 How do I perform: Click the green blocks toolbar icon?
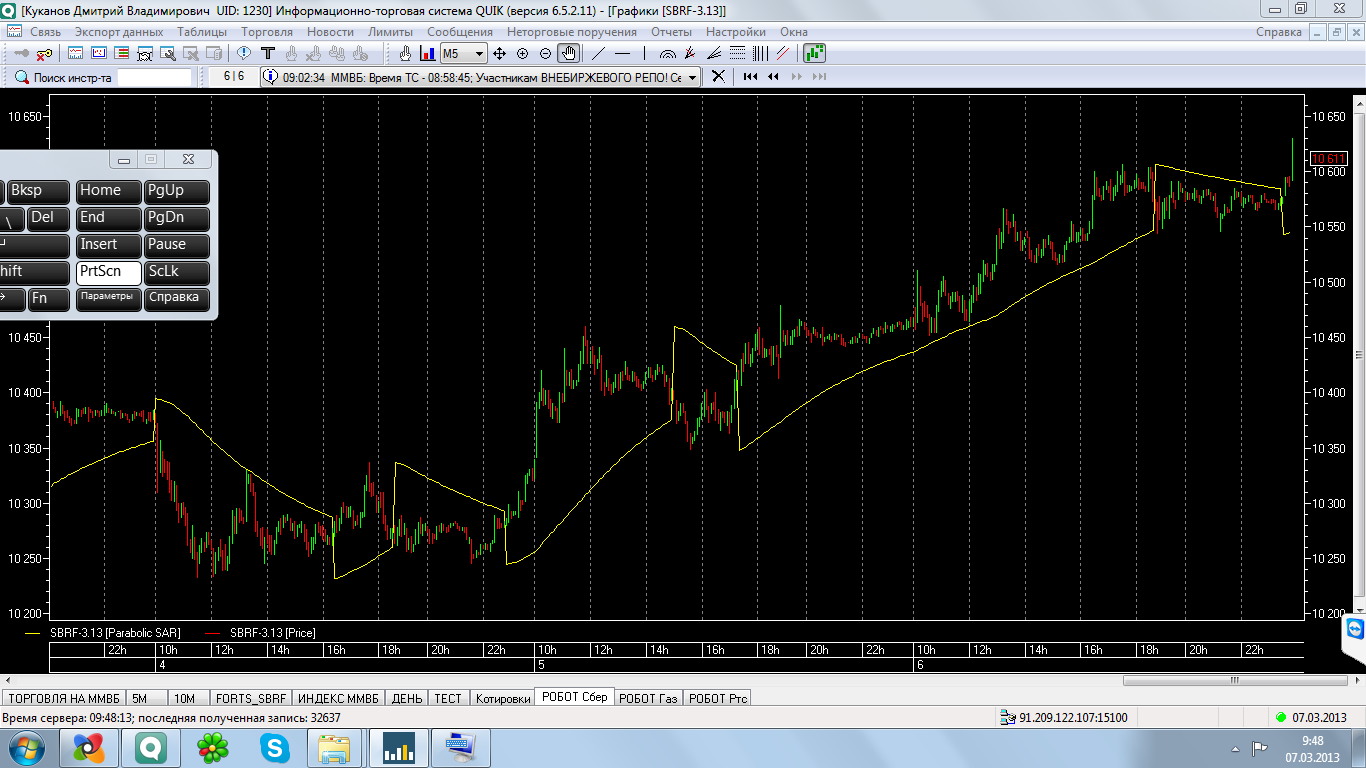pos(813,53)
